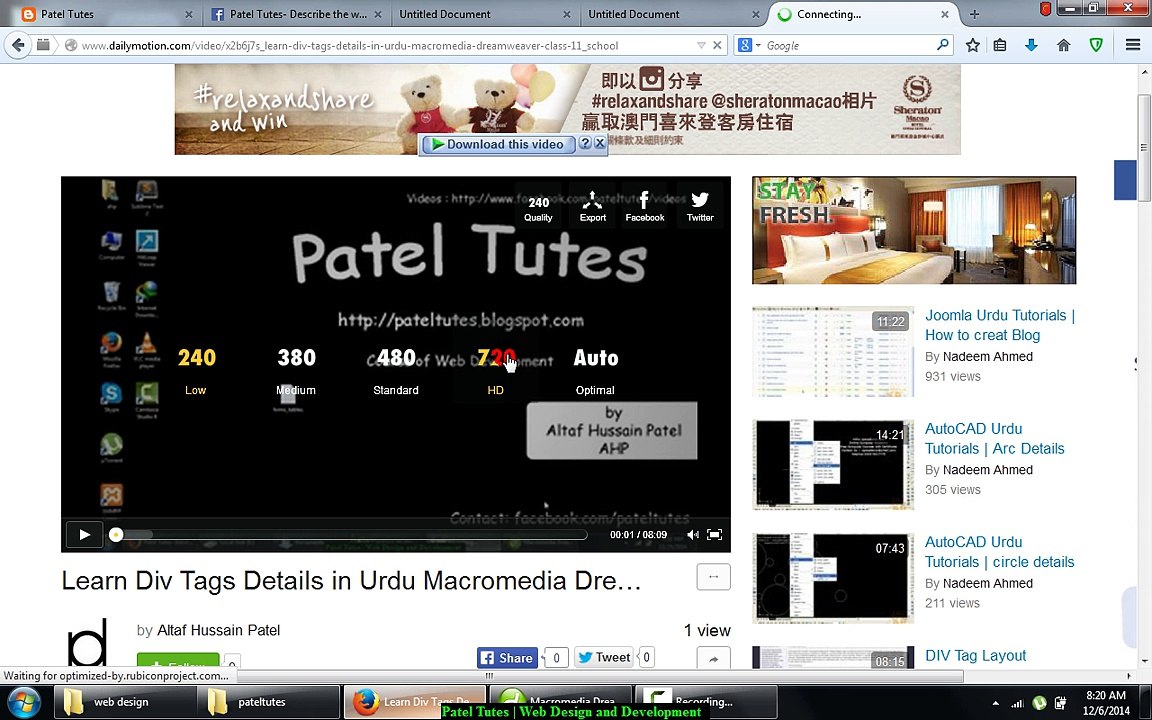Screen dimensions: 1152x720
Task: Share the video on Facebook
Action: [507, 658]
